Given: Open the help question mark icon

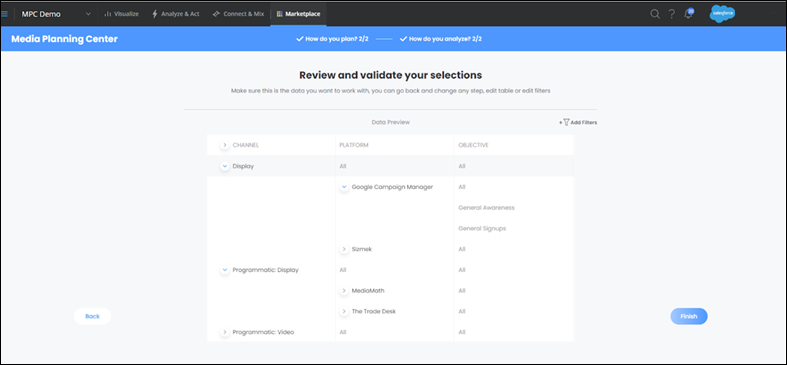Looking at the screenshot, I should pyautogui.click(x=672, y=14).
